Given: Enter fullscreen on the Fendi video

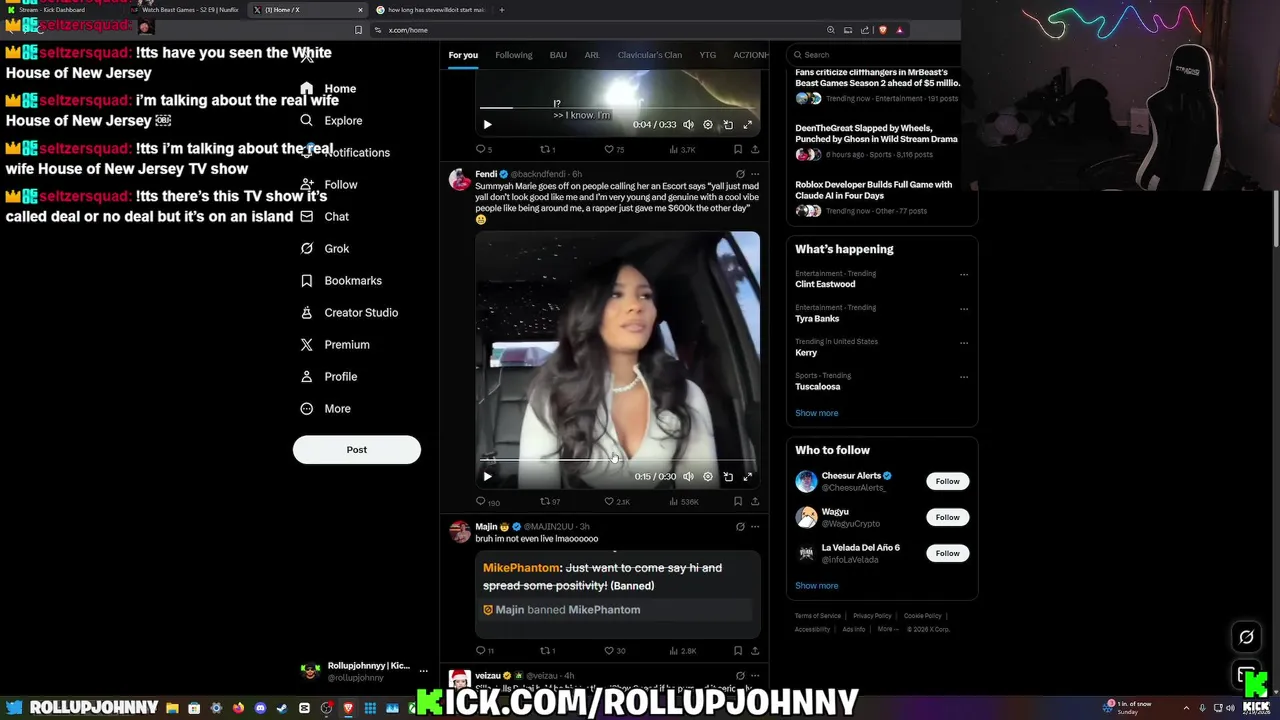Looking at the screenshot, I should pyautogui.click(x=747, y=477).
